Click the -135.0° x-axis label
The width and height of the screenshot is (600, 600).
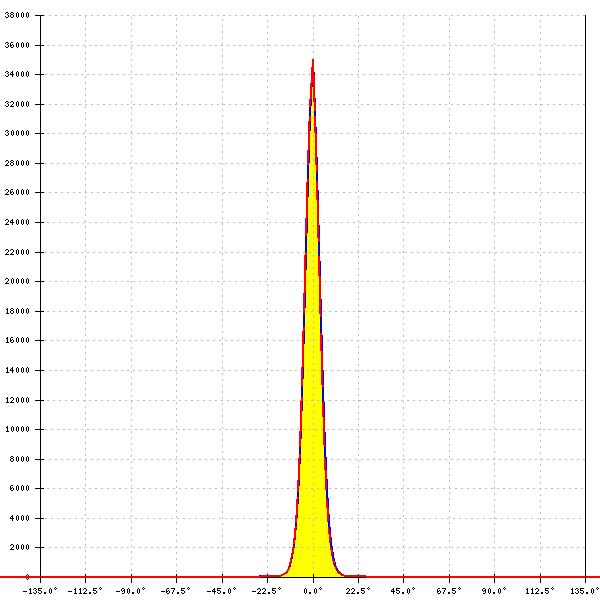(x=40, y=591)
